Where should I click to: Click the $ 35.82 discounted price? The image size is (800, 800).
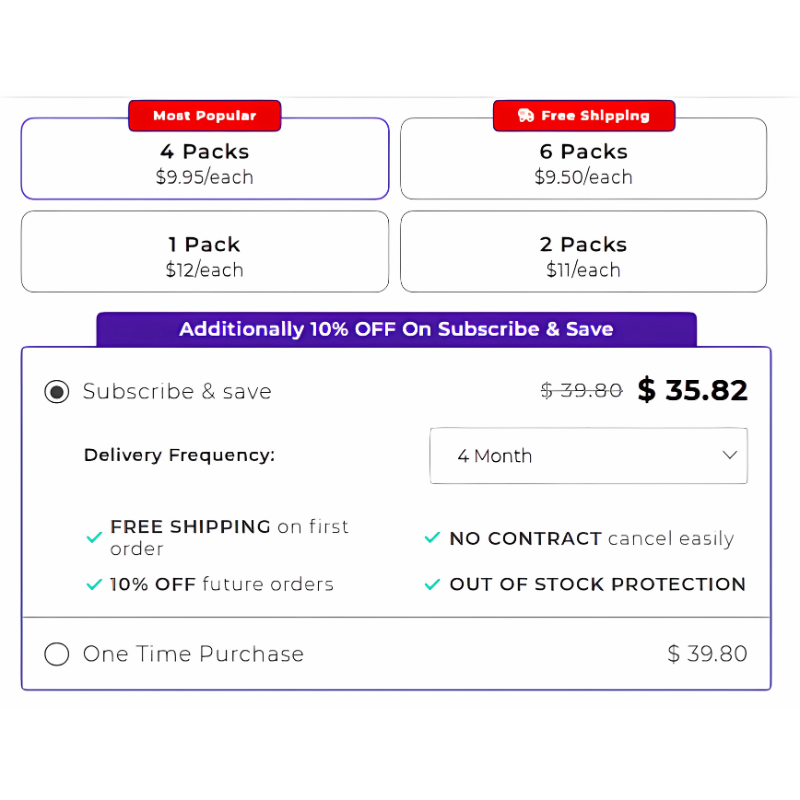693,390
